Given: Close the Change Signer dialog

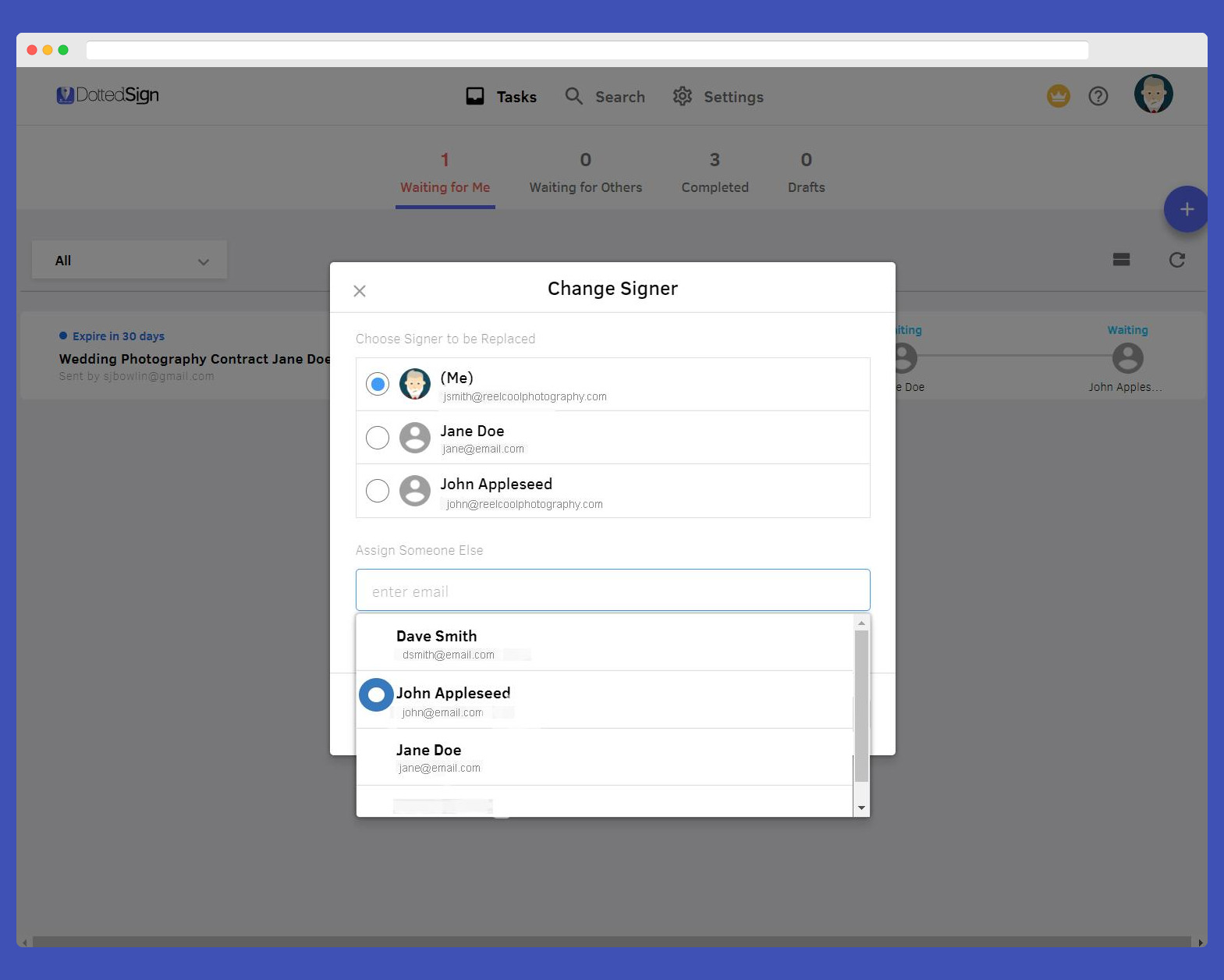Looking at the screenshot, I should tap(360, 291).
